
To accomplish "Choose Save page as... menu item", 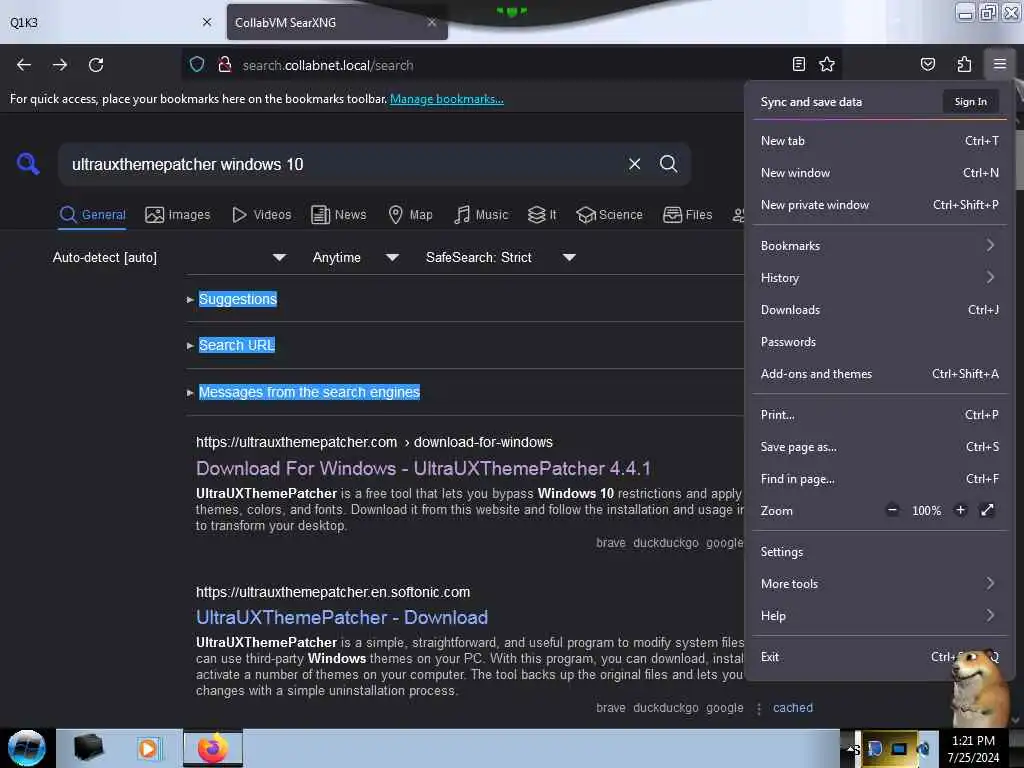I will pos(878,447).
